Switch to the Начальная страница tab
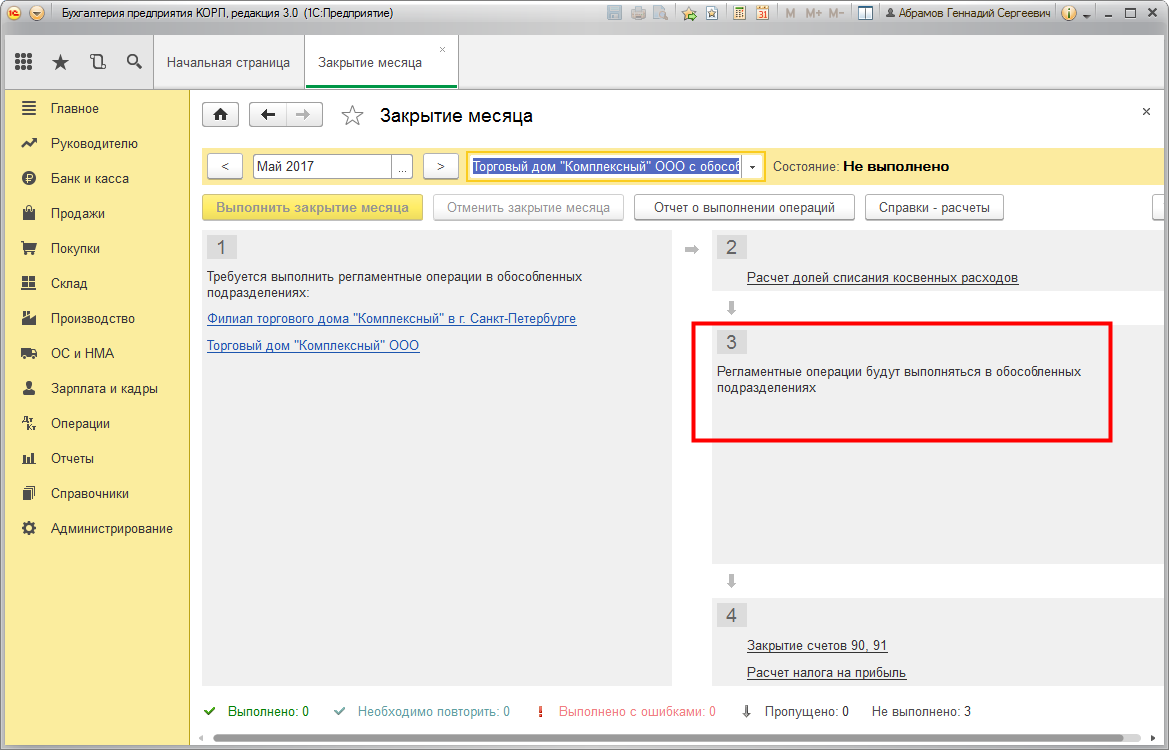The image size is (1169, 750). click(228, 63)
